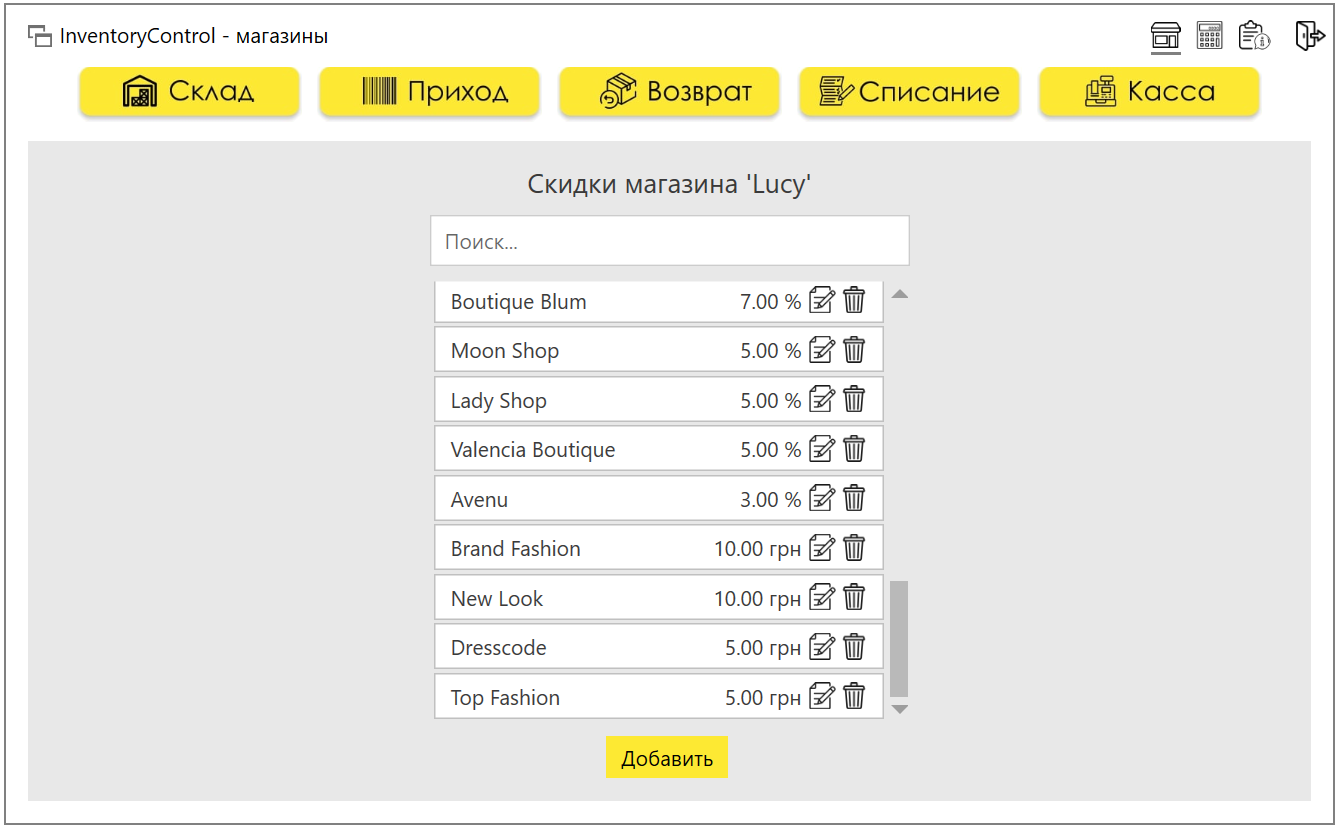This screenshot has height=830, width=1339.
Task: Click the 7.00 % discount value
Action: (770, 302)
